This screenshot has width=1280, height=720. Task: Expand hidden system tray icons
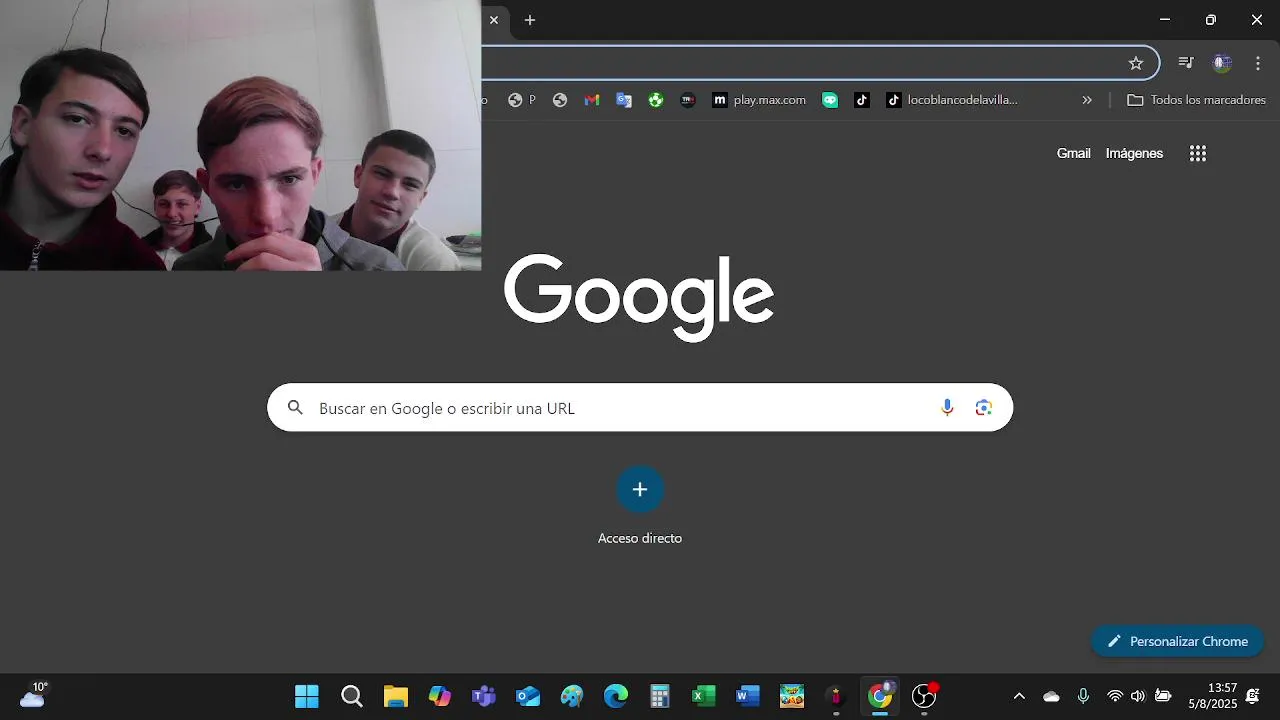coord(1019,696)
